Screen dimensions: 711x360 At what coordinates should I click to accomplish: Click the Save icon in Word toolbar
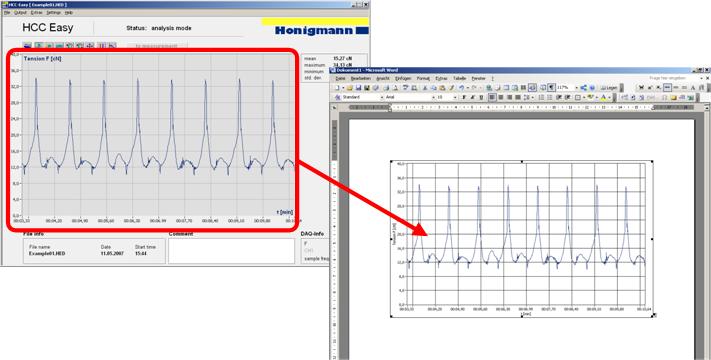tap(358, 88)
